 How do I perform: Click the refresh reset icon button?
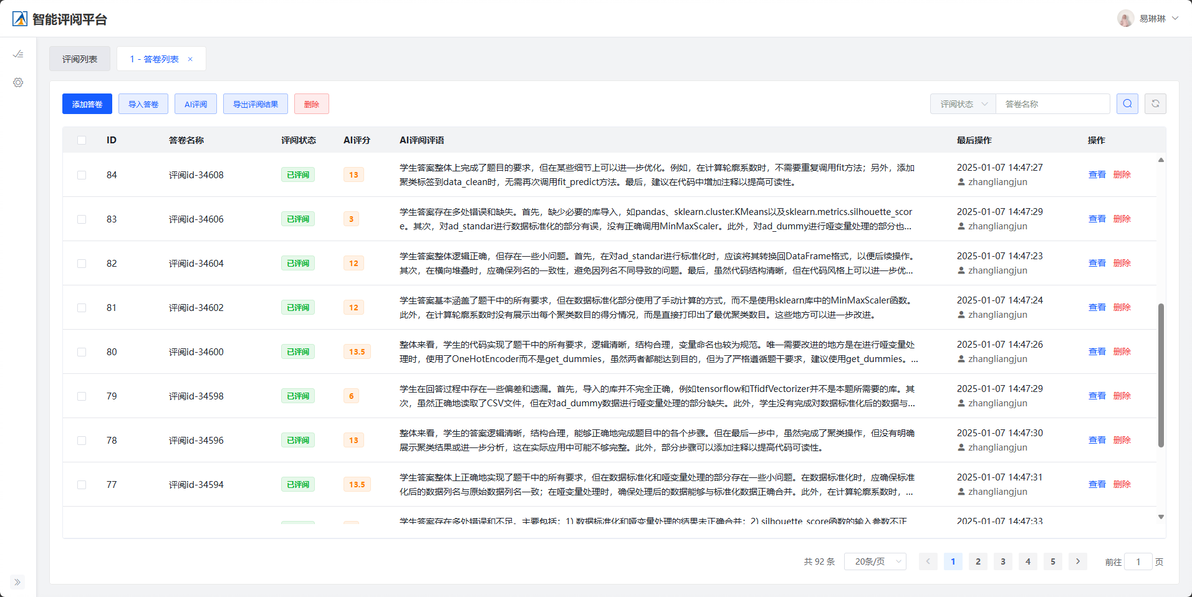pos(1155,104)
